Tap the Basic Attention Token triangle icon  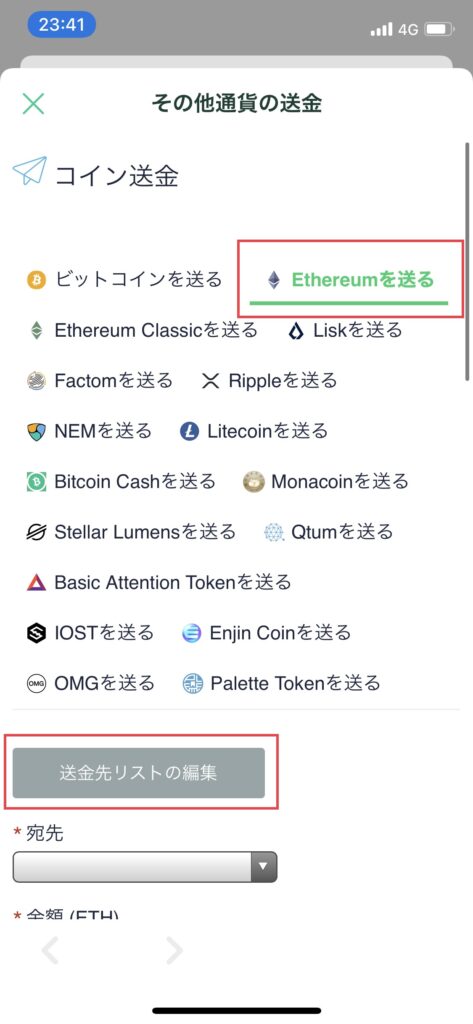[37, 582]
